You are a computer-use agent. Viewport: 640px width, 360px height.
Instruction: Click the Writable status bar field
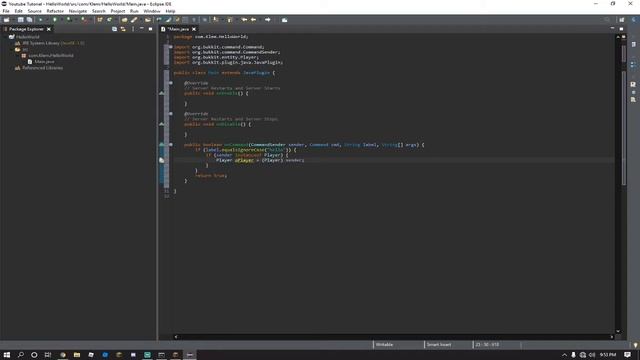384,344
